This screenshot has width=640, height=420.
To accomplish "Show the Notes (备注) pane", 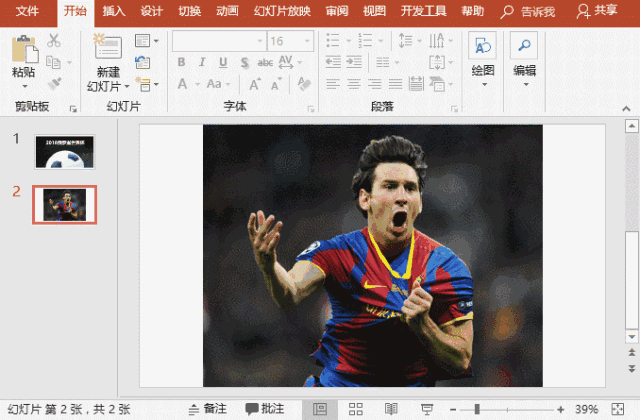I will click(x=208, y=409).
